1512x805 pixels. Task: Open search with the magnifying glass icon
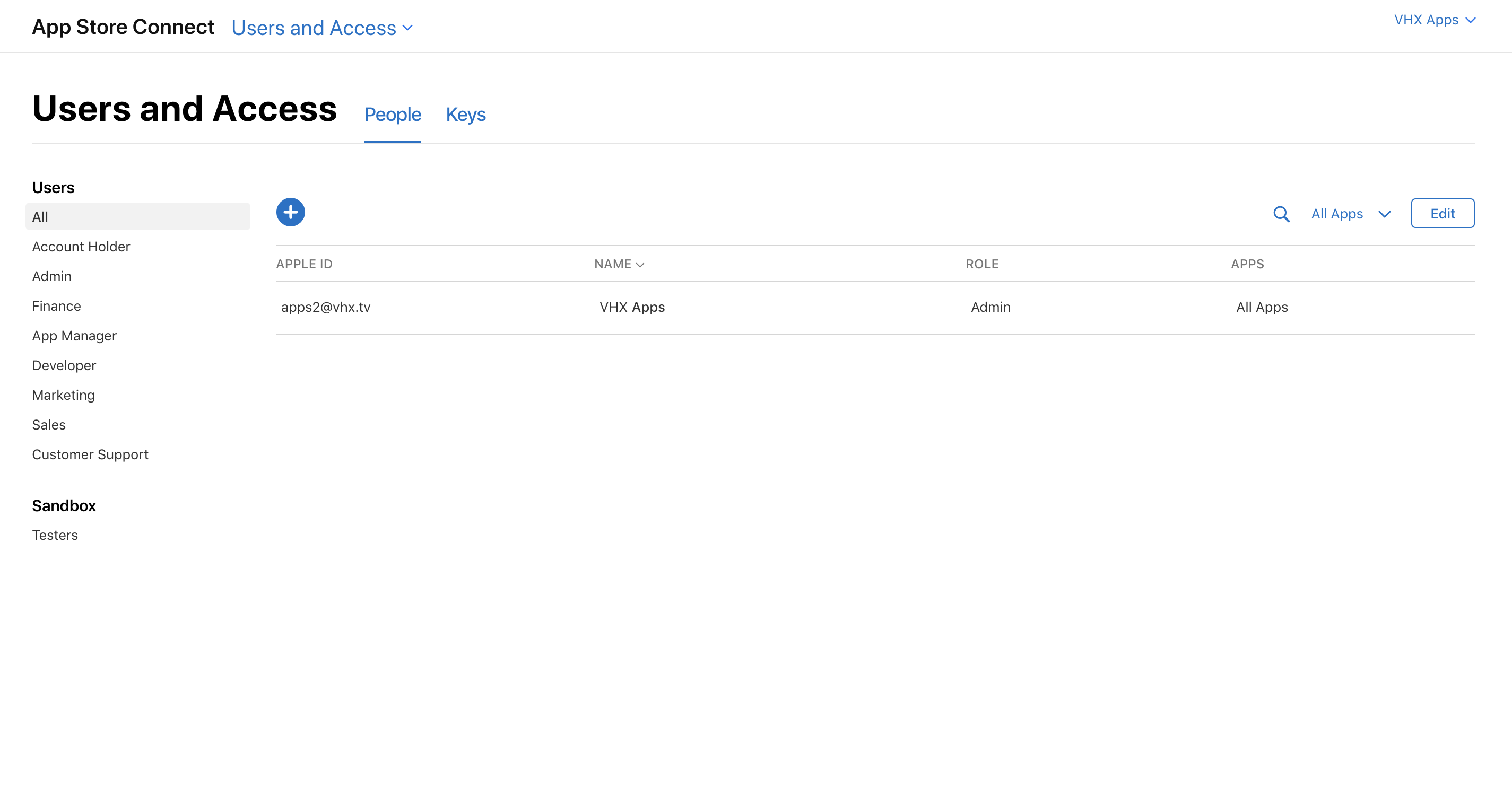(x=1281, y=214)
